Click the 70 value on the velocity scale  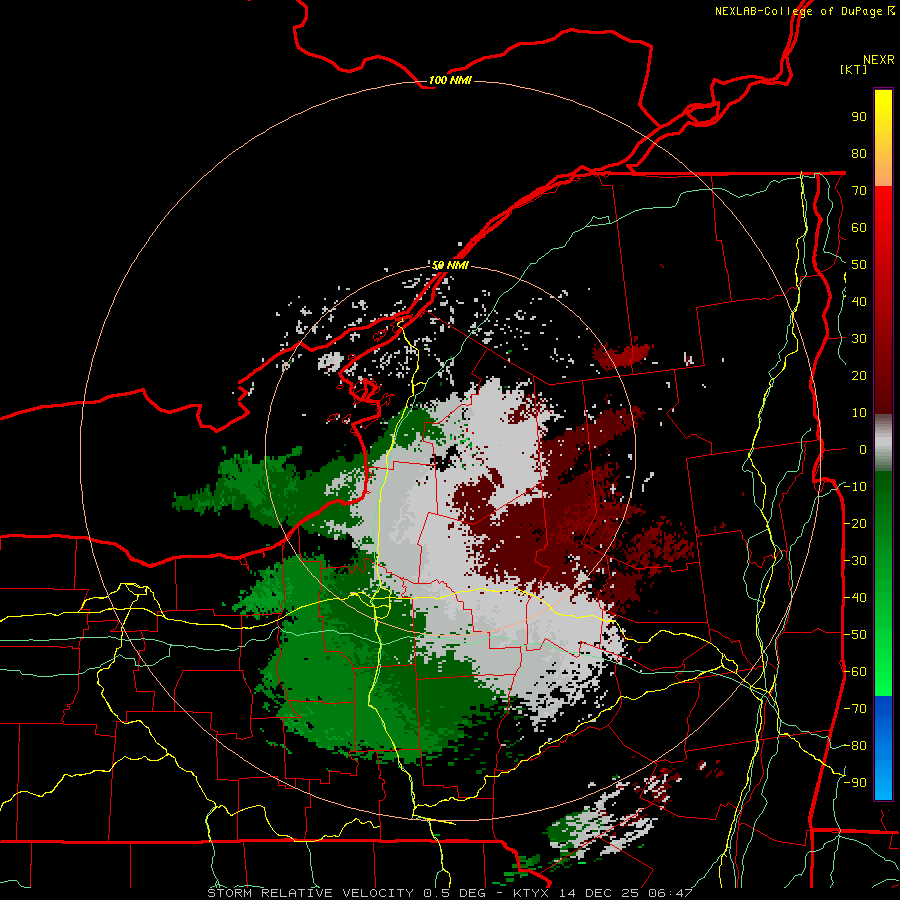coord(859,191)
